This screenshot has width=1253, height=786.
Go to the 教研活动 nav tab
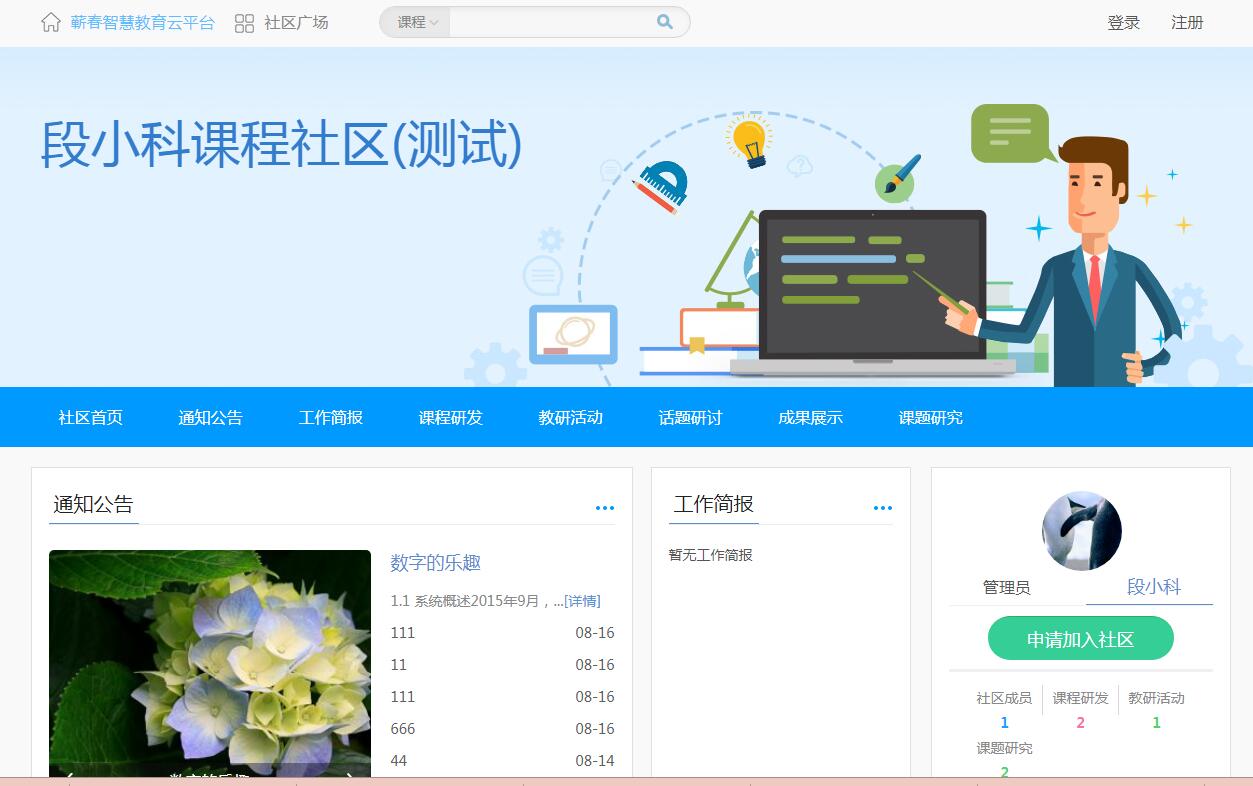coord(570,418)
